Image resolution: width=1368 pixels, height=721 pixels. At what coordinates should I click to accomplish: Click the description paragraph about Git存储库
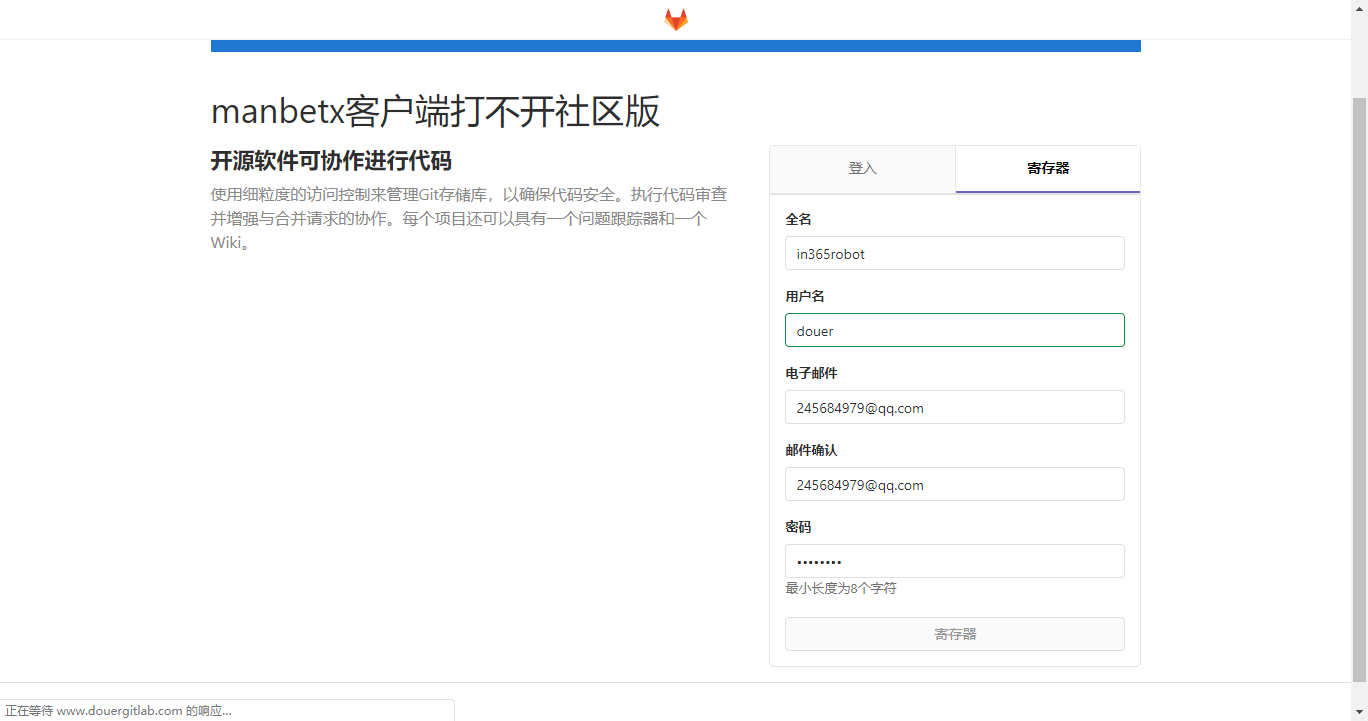[469, 218]
